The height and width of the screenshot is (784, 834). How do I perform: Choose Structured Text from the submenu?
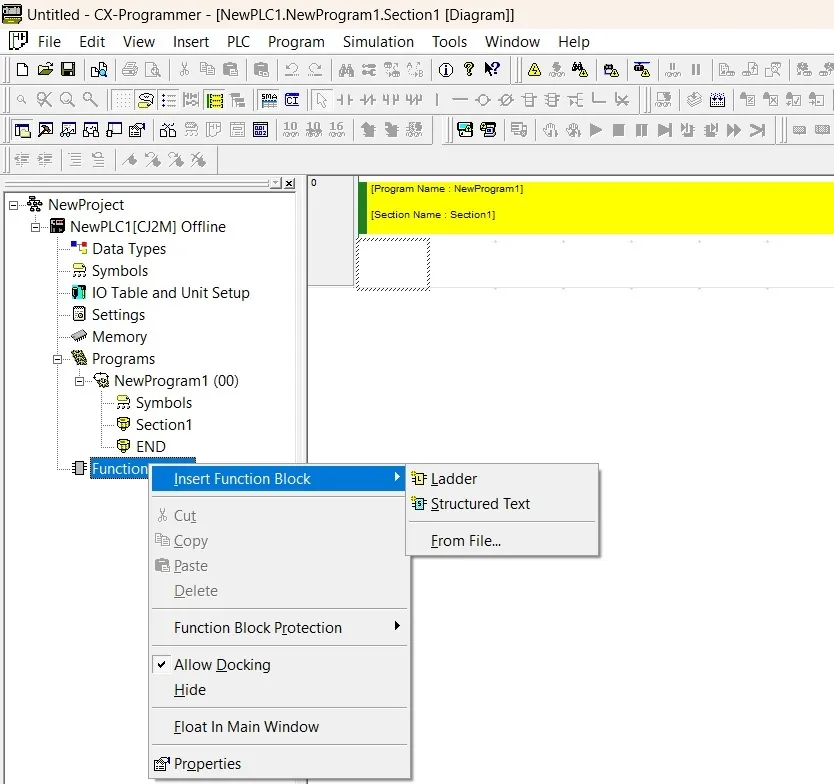coord(502,504)
